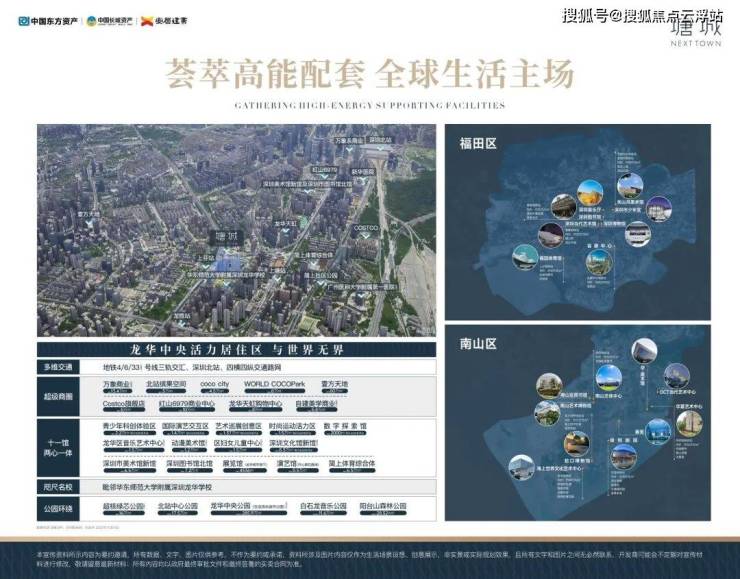The image size is (740, 579).
Task: Click the 阳台山森林公园 entry
Action: click(x=383, y=508)
